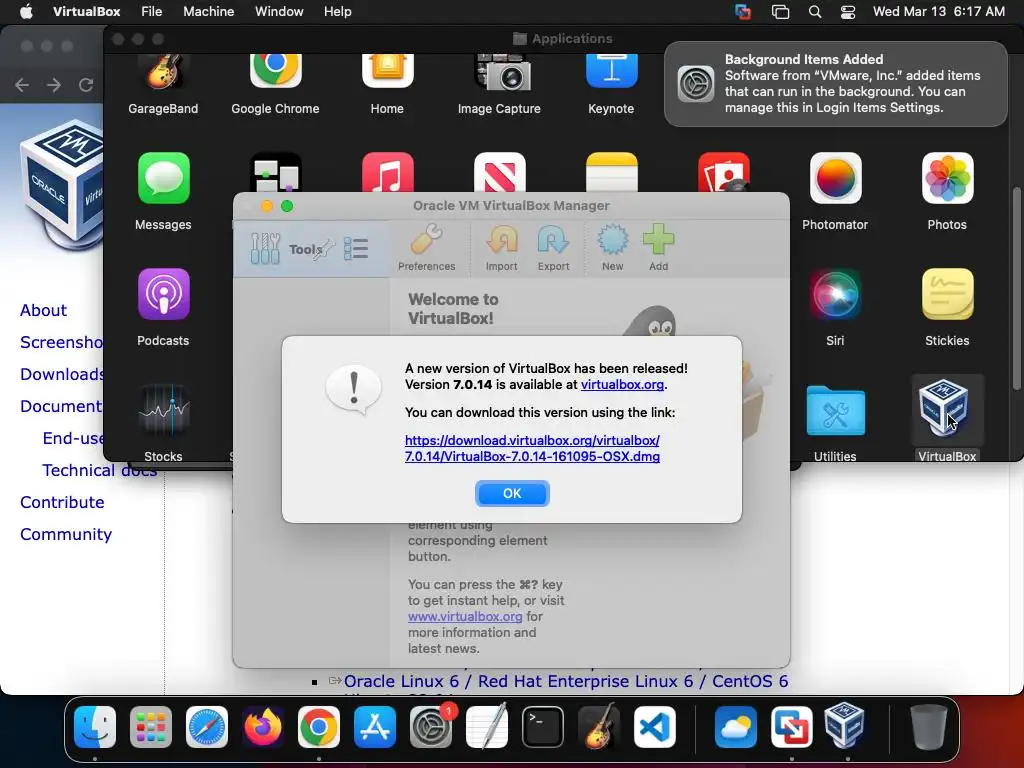
Task: Open Preferences in the VirtualBox Manager toolbar
Action: point(426,248)
